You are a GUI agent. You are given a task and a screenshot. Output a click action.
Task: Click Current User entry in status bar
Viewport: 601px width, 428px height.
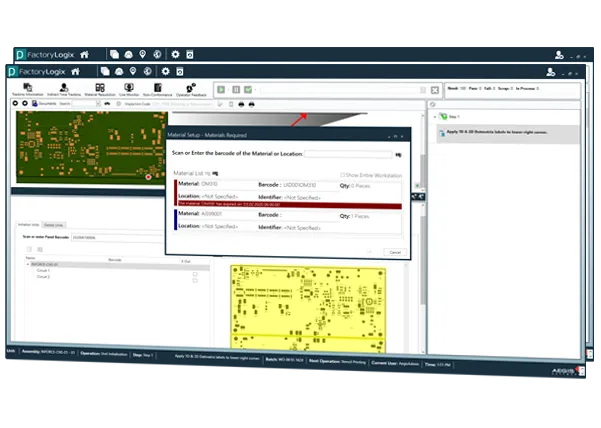click(x=395, y=363)
